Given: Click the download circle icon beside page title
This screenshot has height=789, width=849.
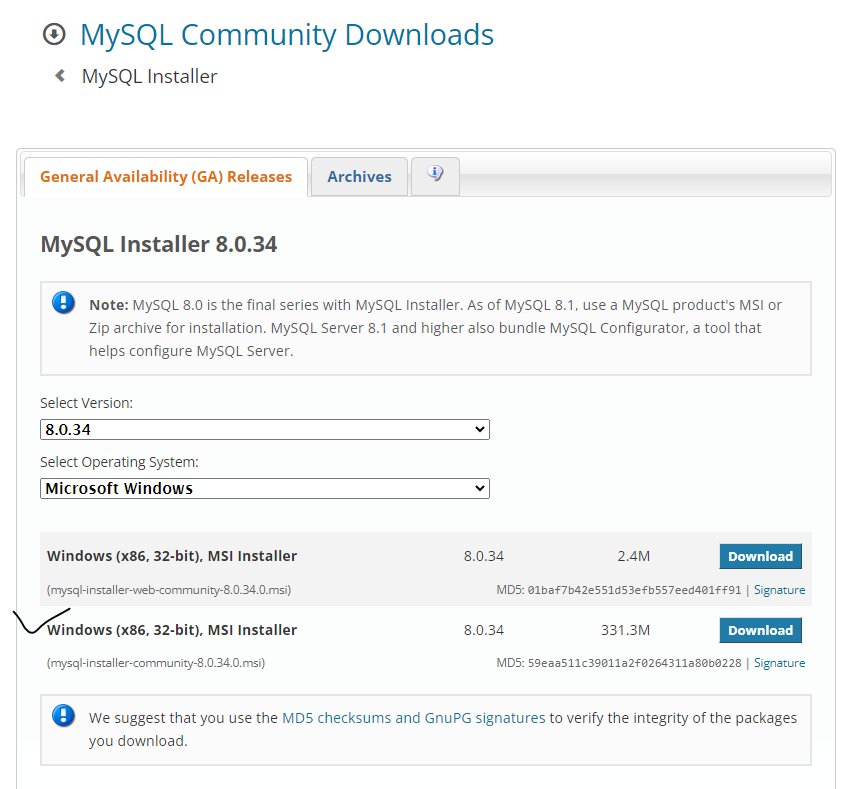Looking at the screenshot, I should [x=54, y=35].
